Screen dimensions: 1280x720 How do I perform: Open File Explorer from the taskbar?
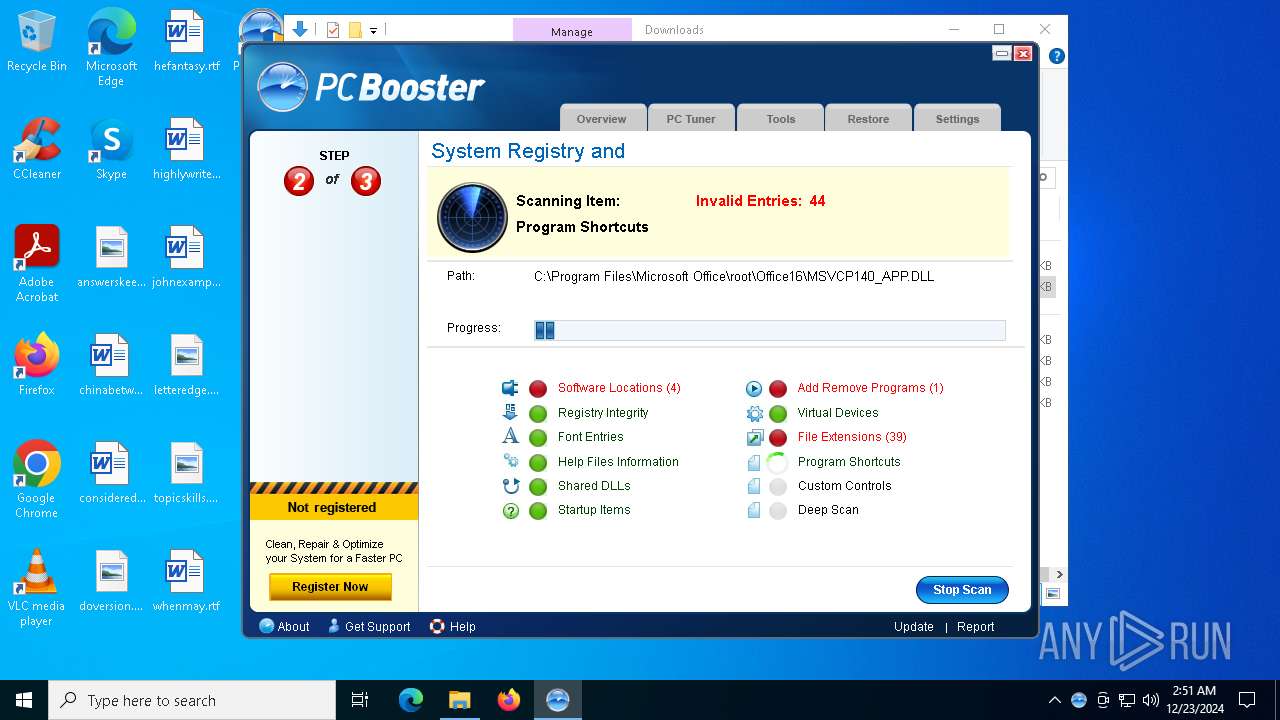pos(459,700)
